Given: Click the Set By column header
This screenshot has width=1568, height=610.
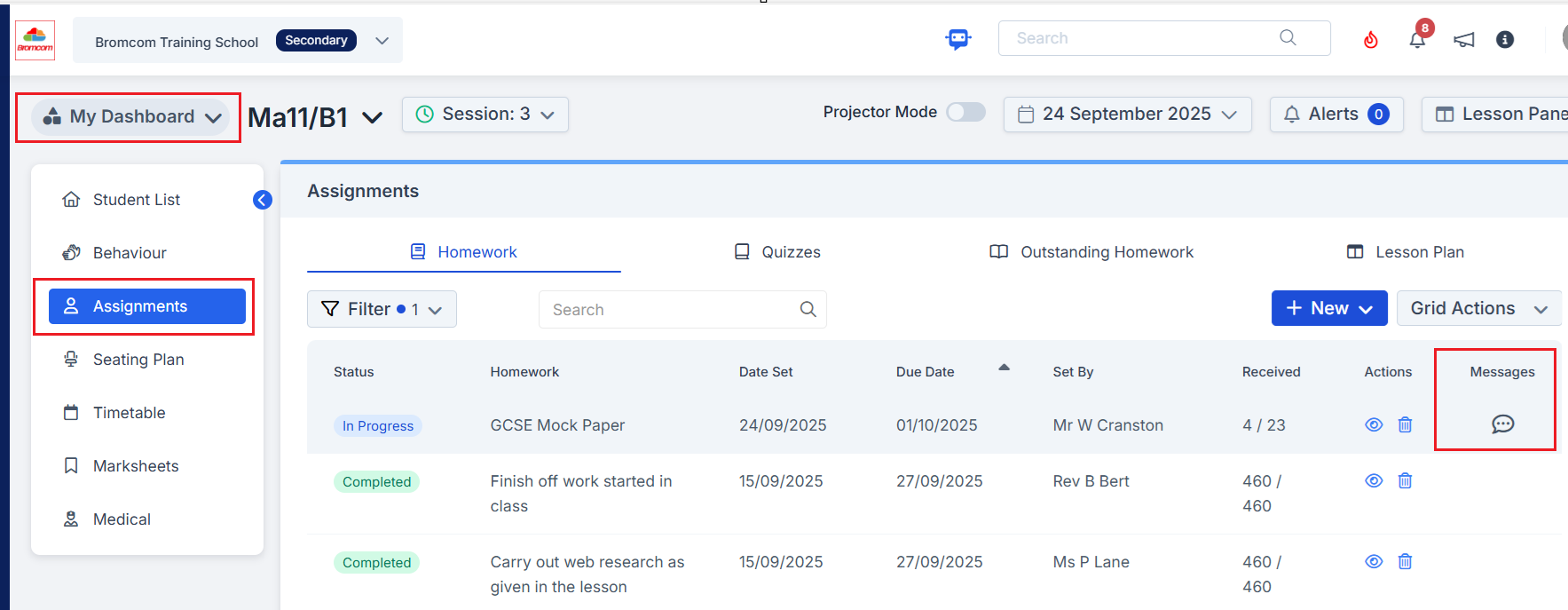Looking at the screenshot, I should click(x=1073, y=372).
